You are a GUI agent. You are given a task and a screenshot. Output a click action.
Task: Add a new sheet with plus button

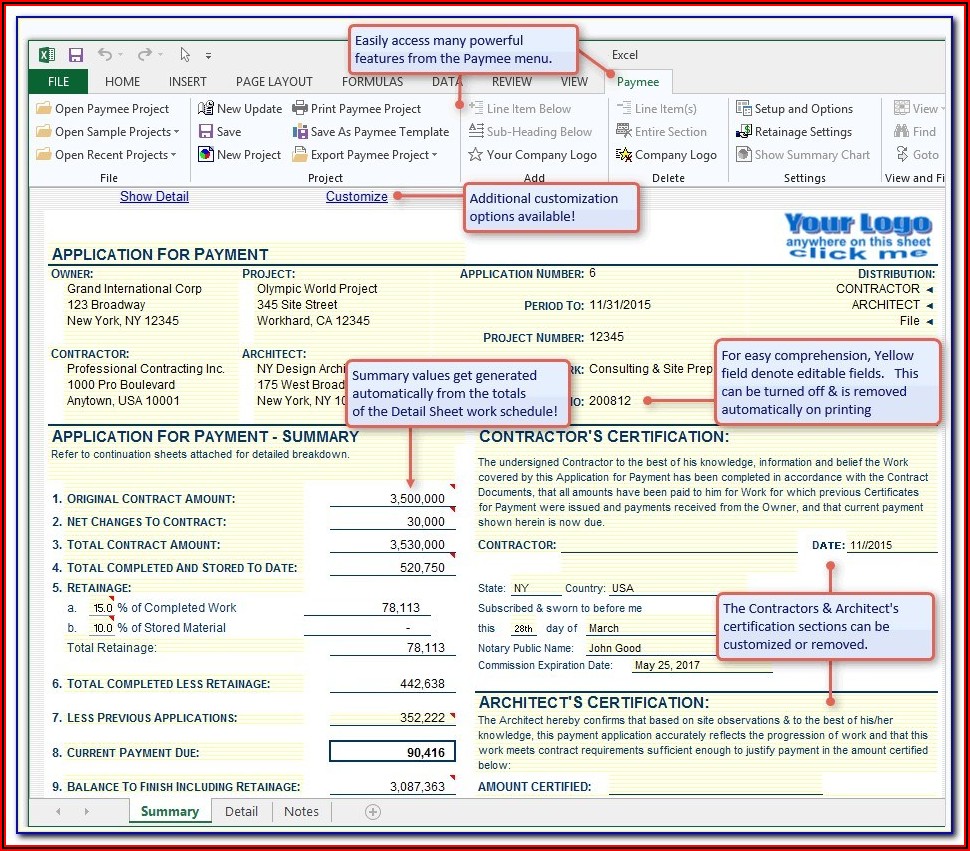[x=373, y=812]
